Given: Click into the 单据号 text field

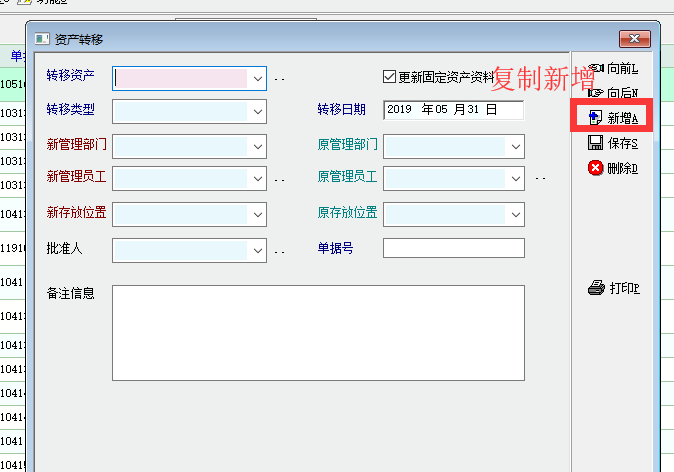Looking at the screenshot, I should tap(453, 248).
